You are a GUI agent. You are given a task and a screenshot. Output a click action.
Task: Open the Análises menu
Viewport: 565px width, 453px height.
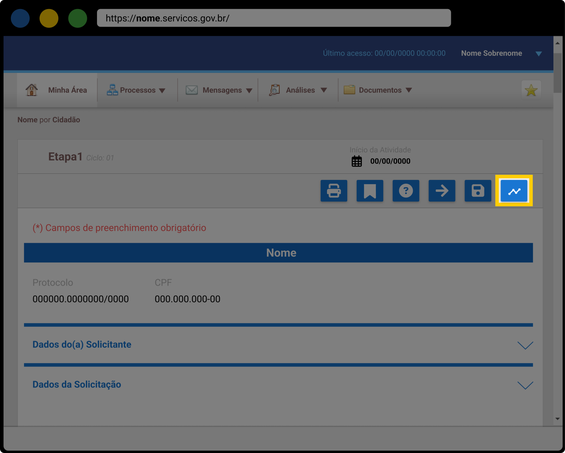coord(298,90)
